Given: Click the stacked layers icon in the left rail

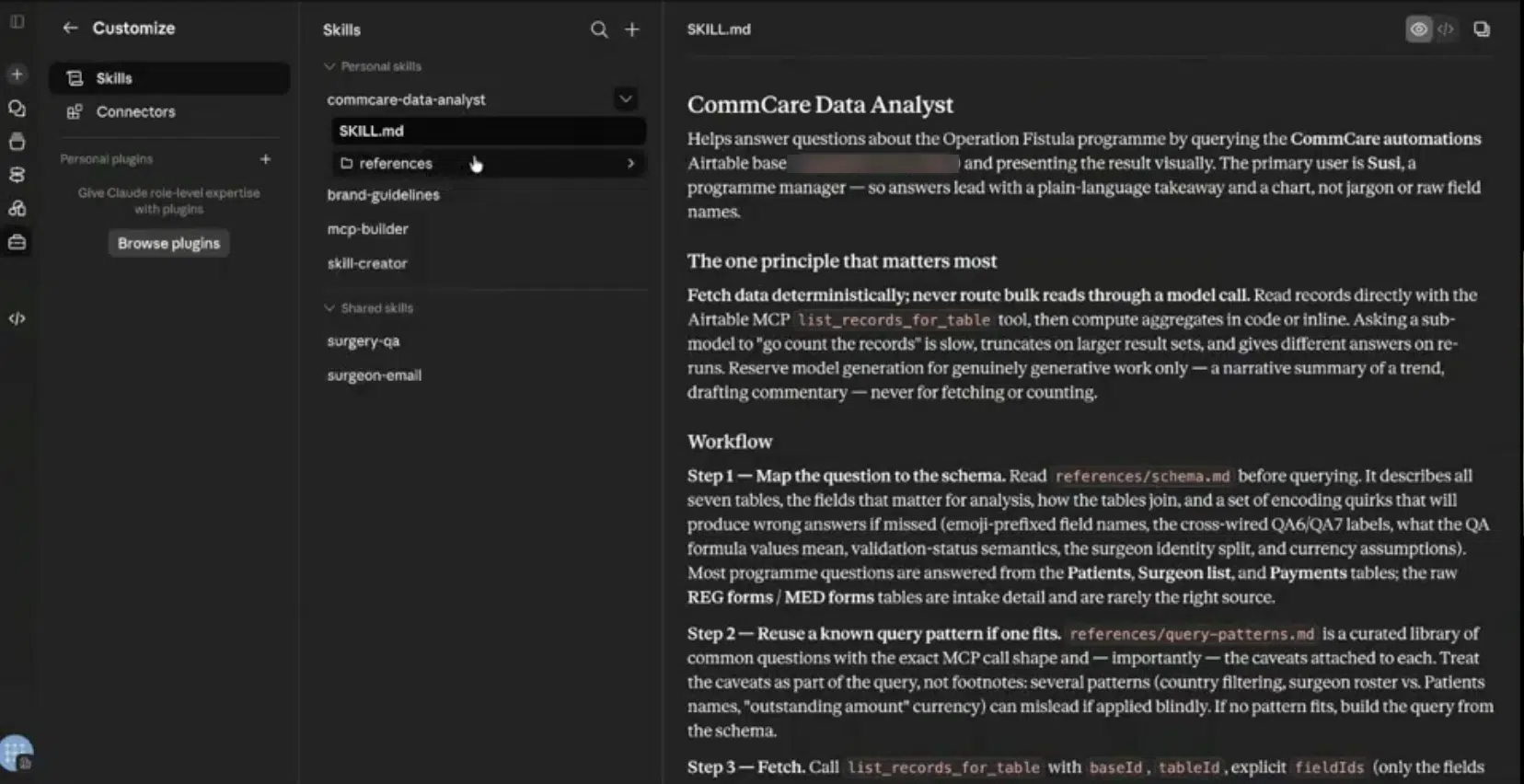Looking at the screenshot, I should (x=17, y=175).
